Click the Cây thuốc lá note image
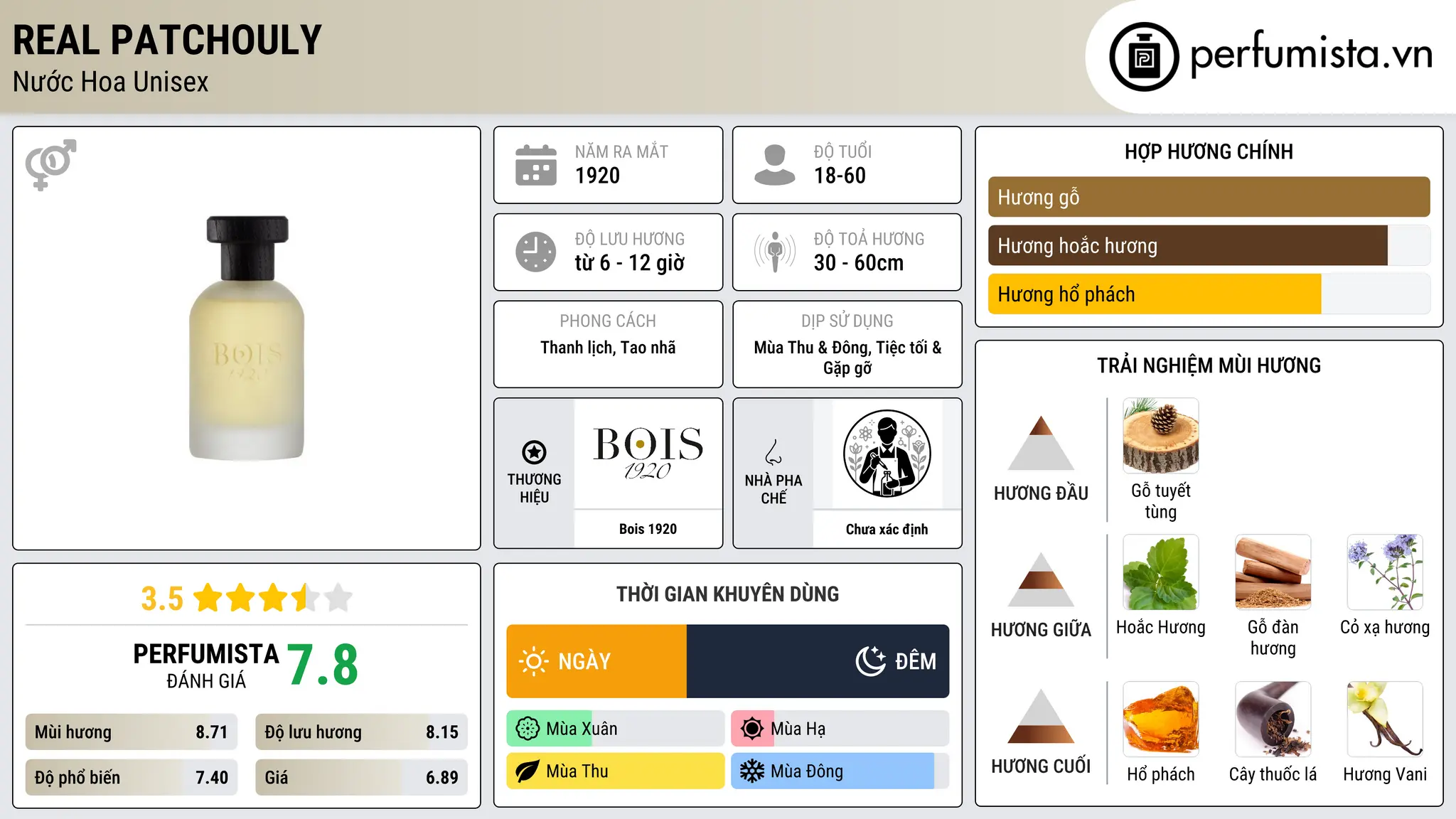Viewport: 1456px width, 819px height. click(1273, 719)
